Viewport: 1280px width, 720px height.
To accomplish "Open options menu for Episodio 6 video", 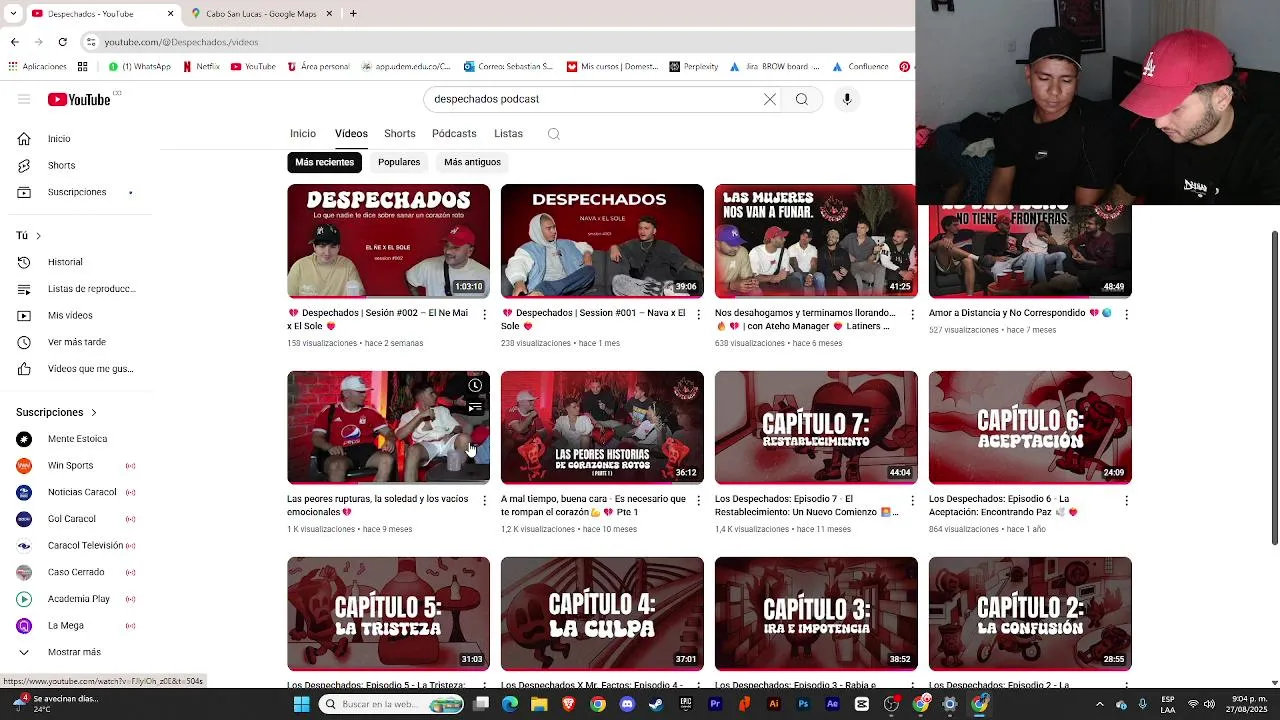I will click(1126, 500).
